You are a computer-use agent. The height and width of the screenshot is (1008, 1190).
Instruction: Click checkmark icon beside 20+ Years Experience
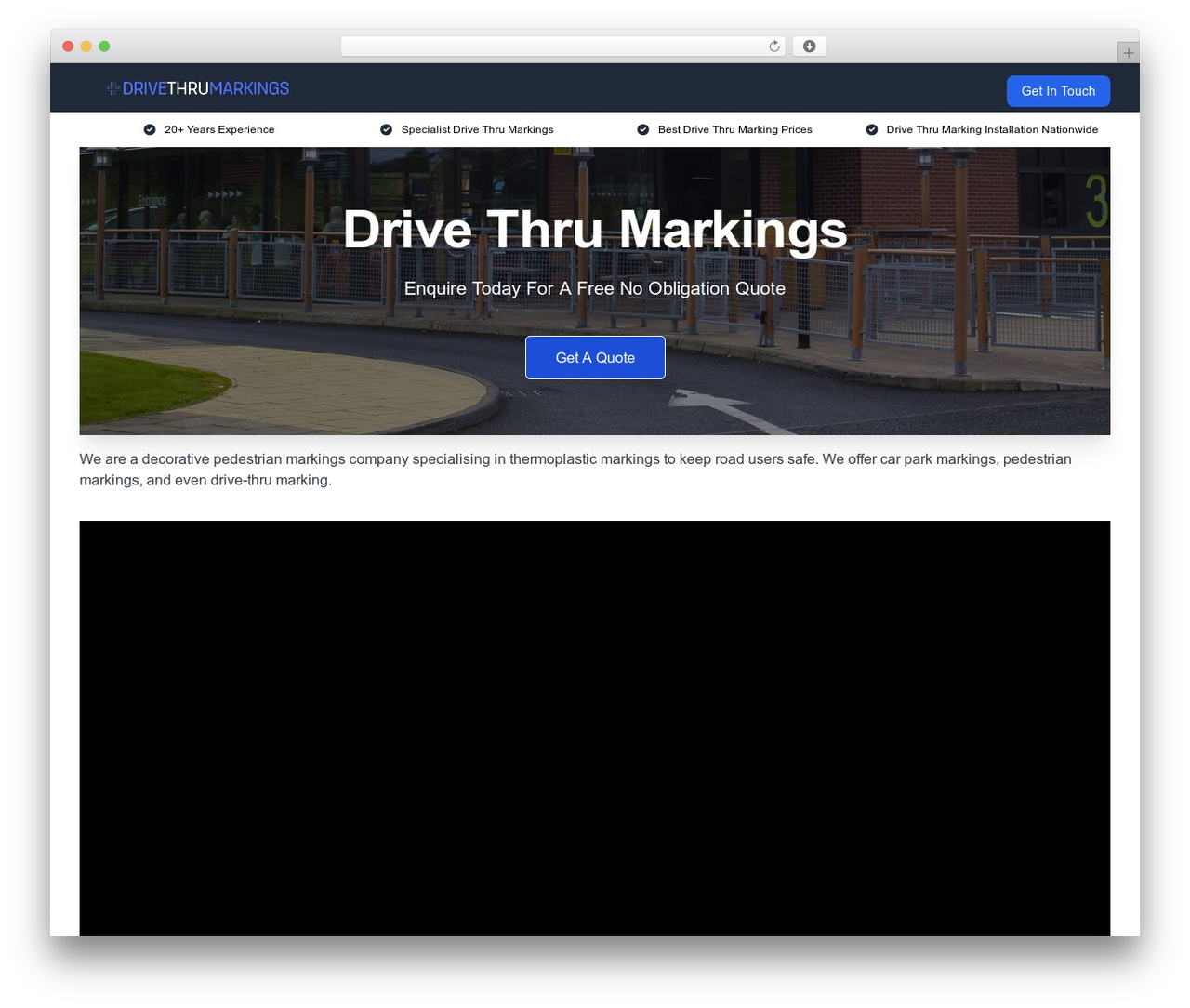(150, 129)
